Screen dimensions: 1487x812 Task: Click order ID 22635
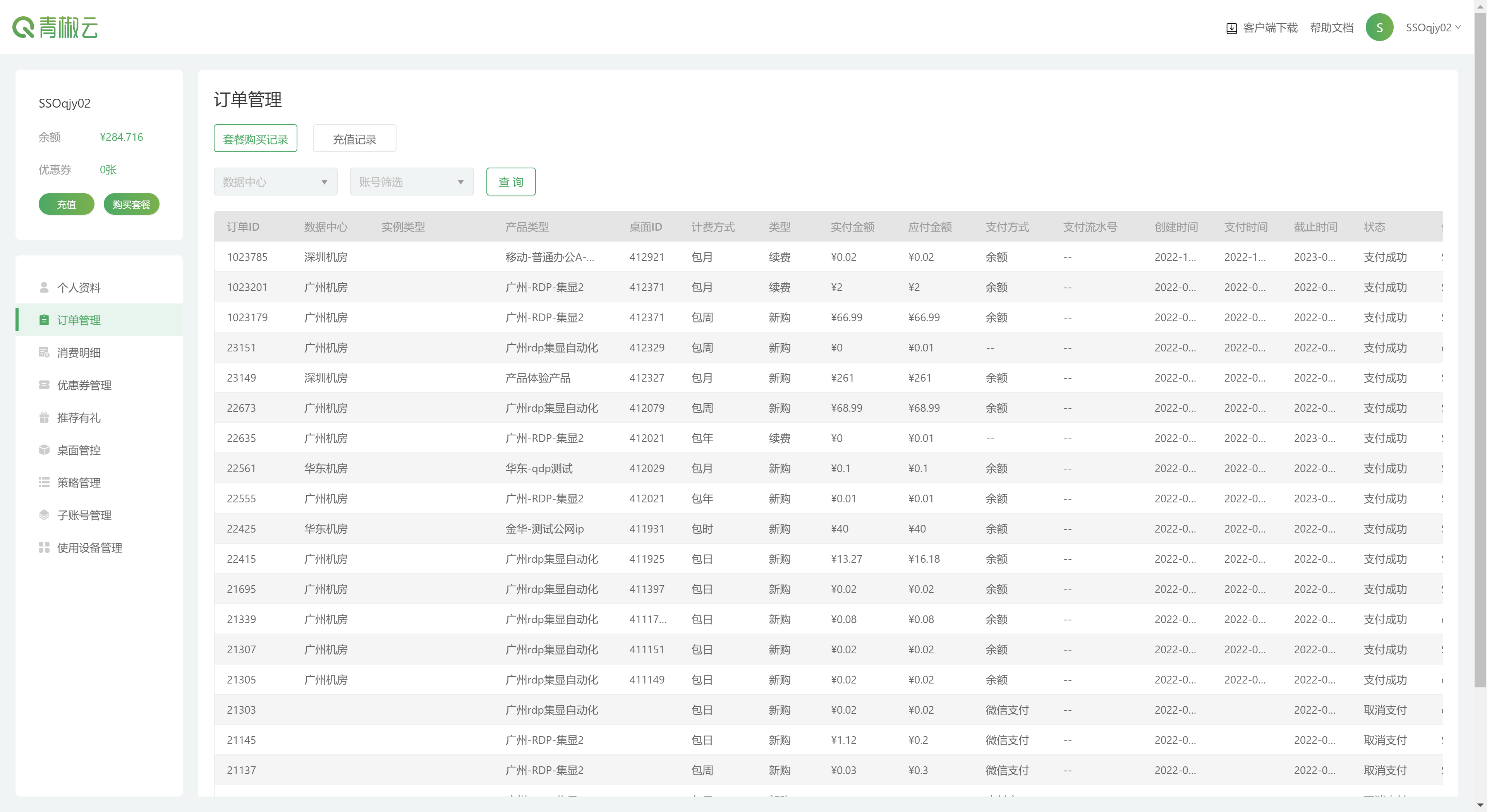[x=241, y=438]
